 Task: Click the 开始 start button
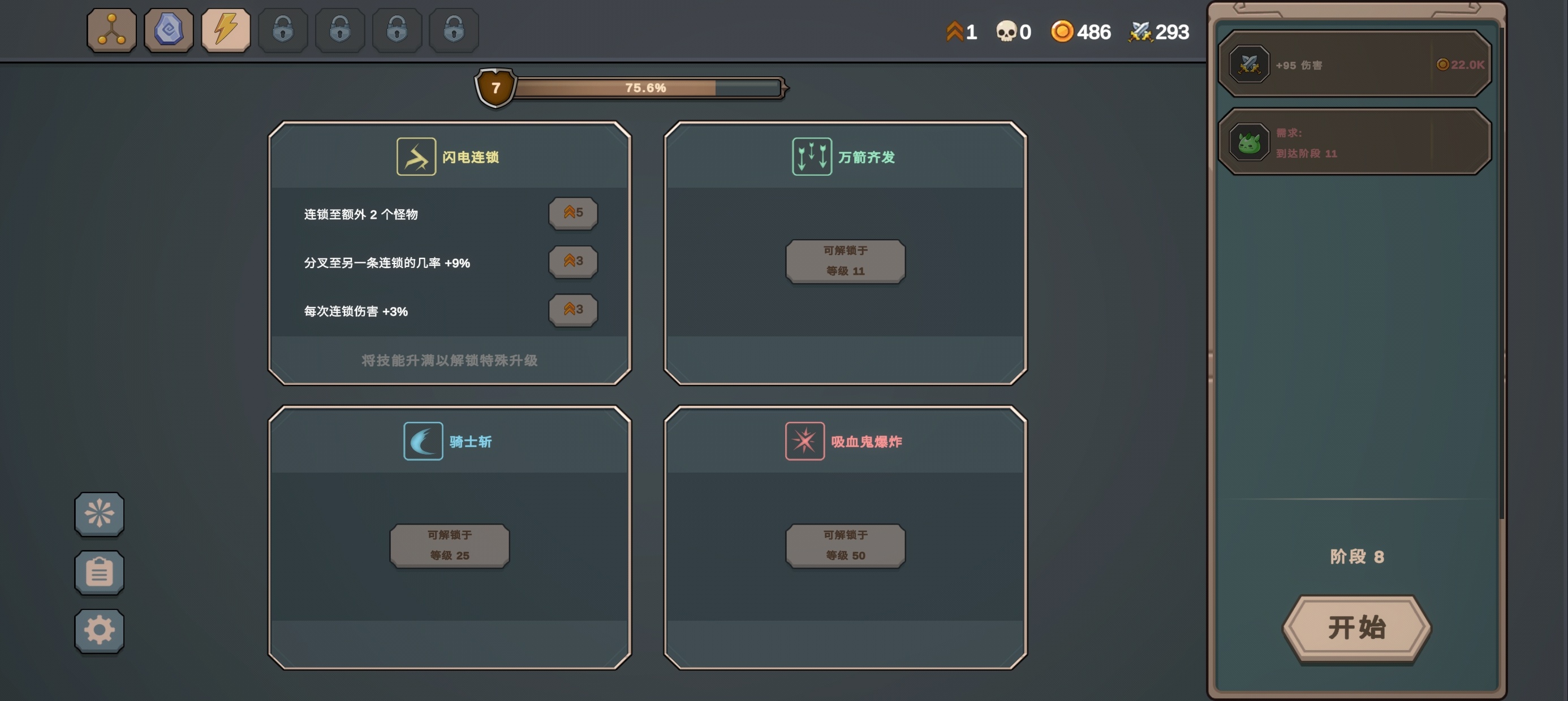click(x=1357, y=628)
